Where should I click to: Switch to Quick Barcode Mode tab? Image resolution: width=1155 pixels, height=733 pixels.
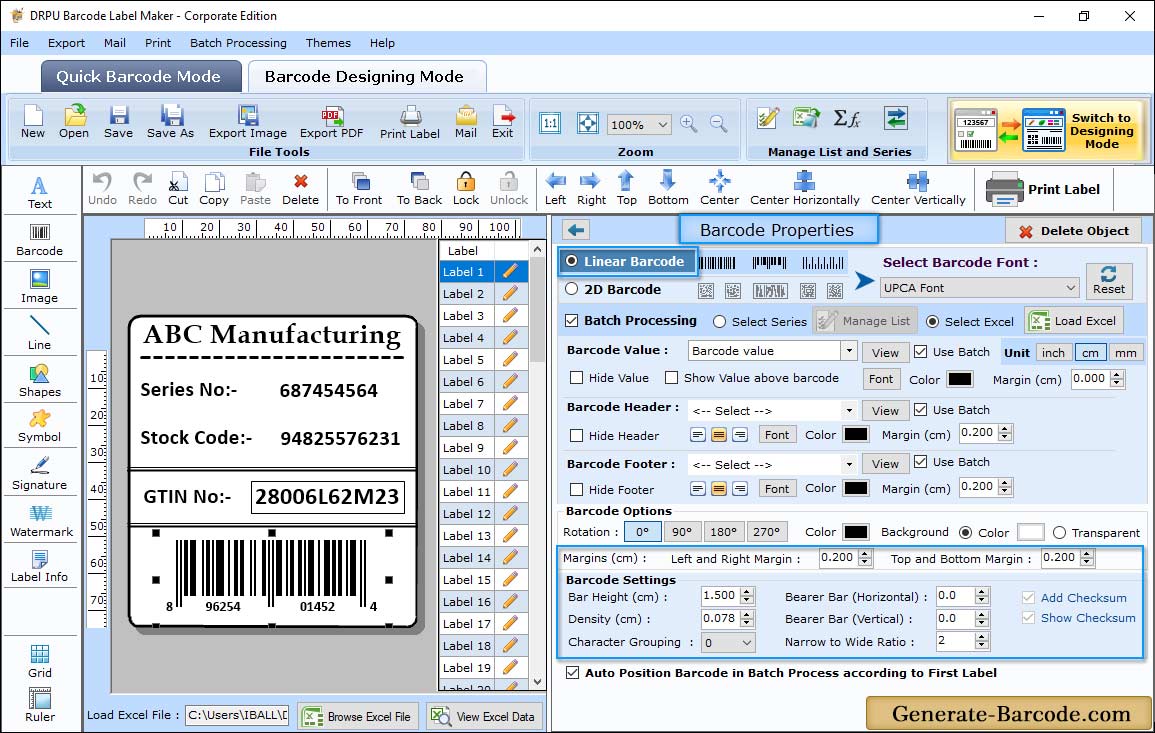click(140, 77)
